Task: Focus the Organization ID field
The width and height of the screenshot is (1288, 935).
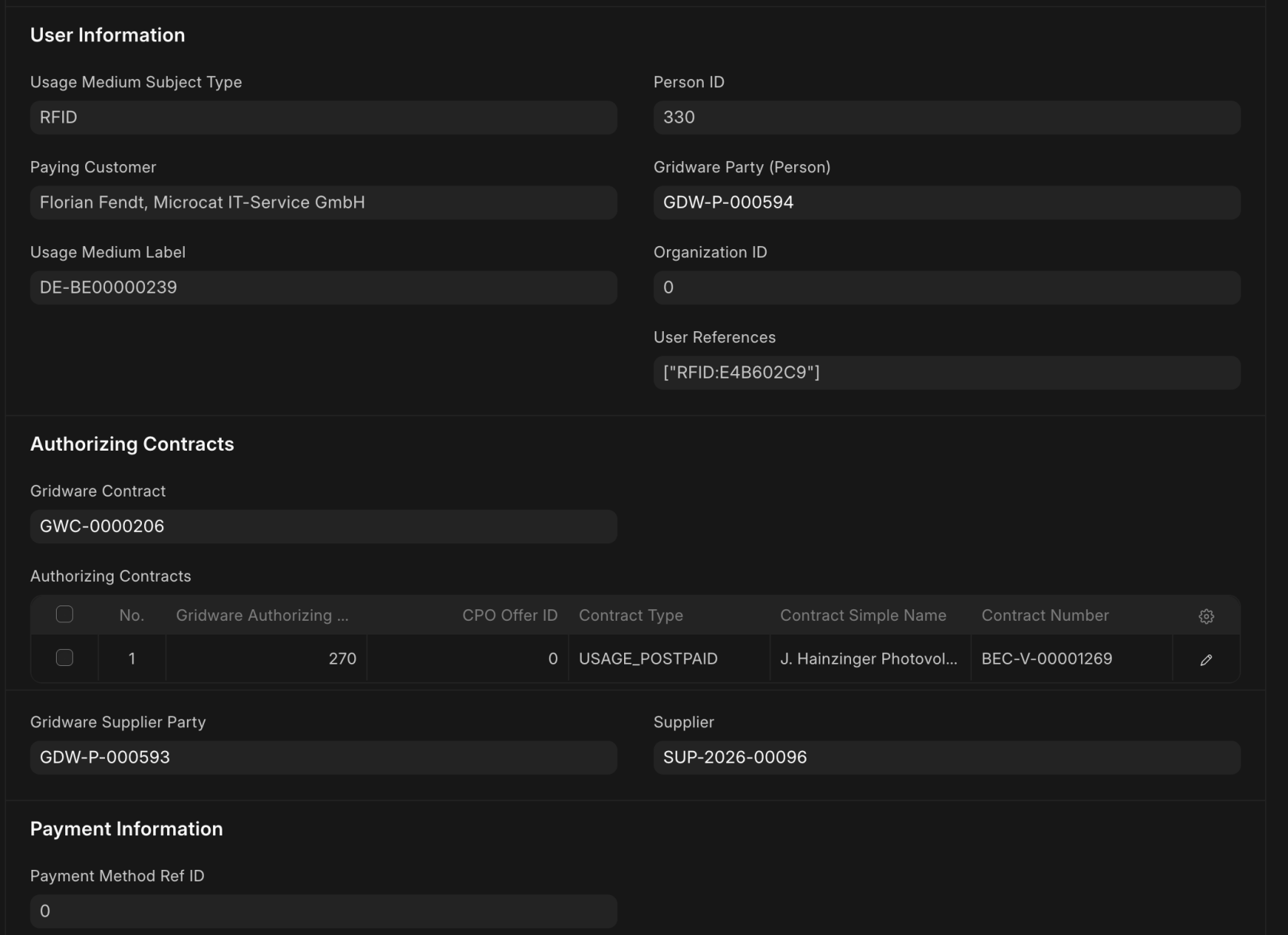Action: pos(947,287)
